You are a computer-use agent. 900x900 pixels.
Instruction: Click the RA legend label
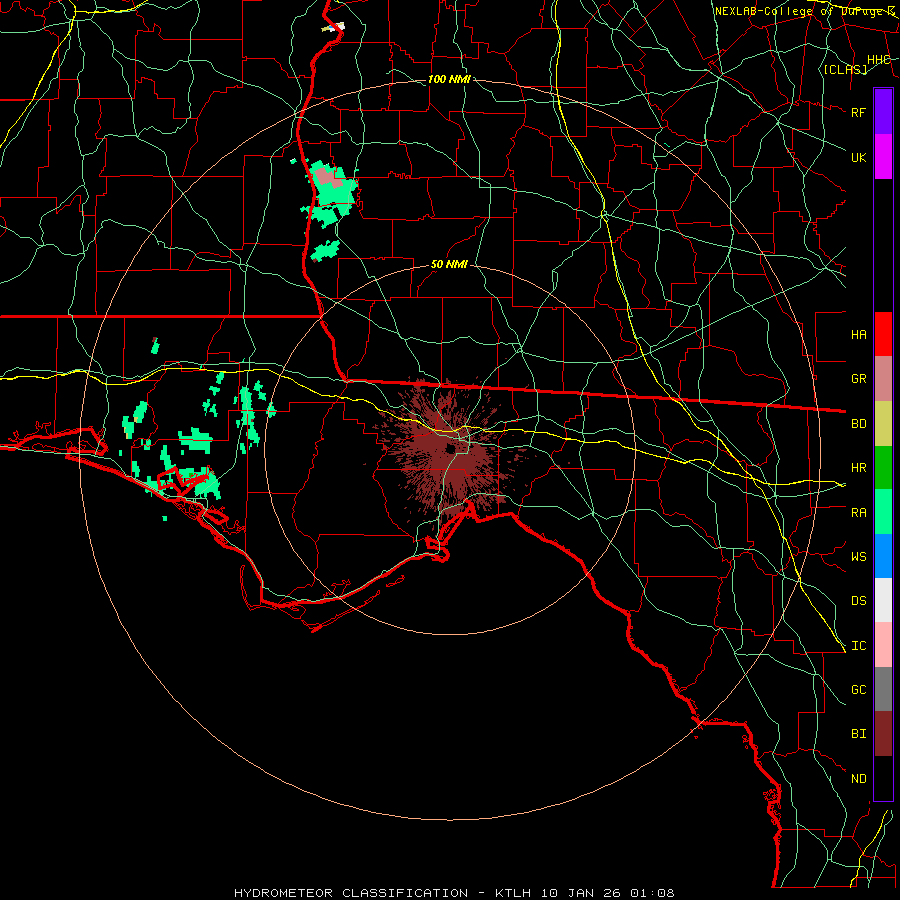(858, 512)
